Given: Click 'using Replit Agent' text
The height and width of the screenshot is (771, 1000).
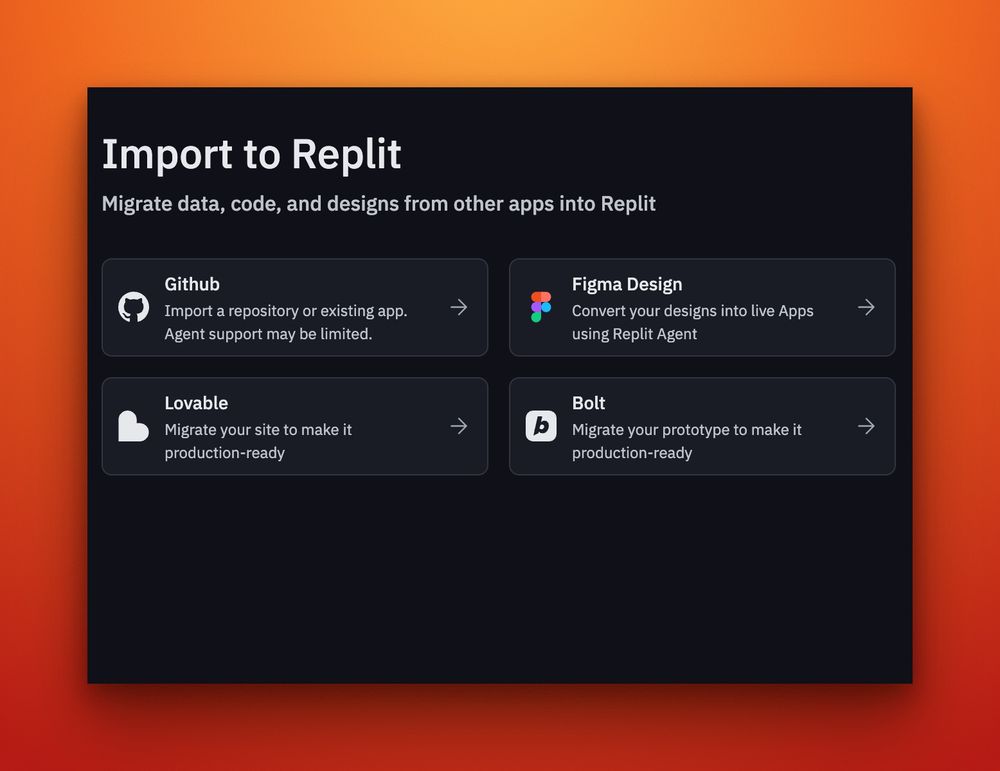Looking at the screenshot, I should tap(635, 334).
